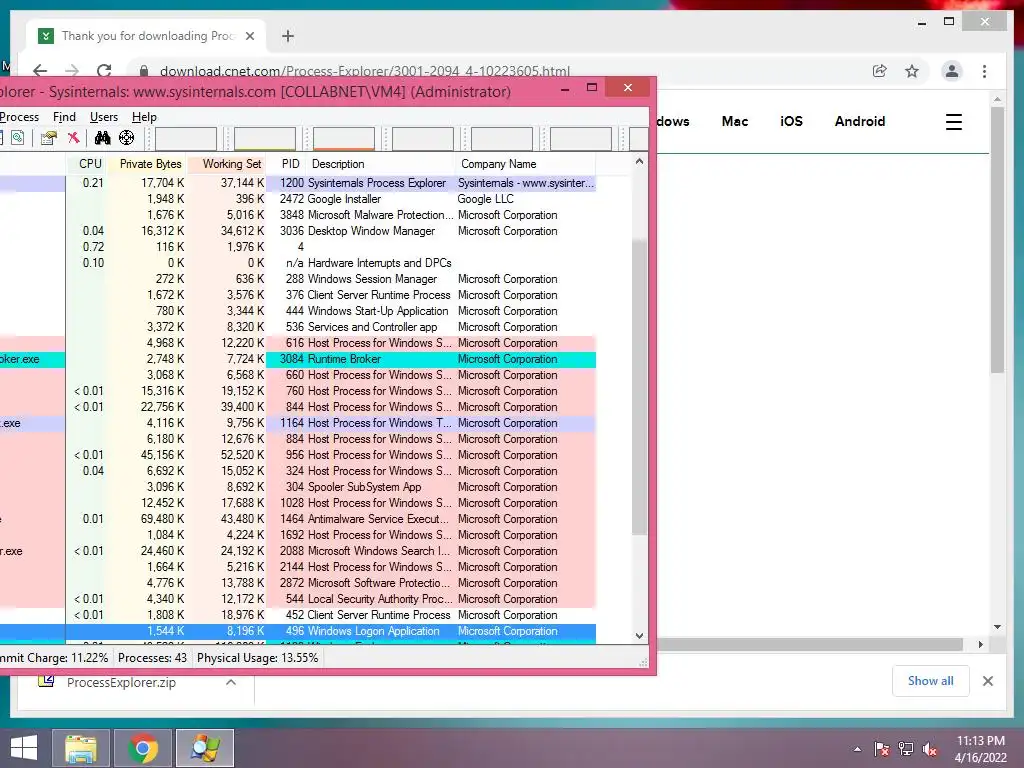Viewport: 1024px width, 768px height.
Task: Select crosshair Find Window's Process target icon
Action: [127, 138]
